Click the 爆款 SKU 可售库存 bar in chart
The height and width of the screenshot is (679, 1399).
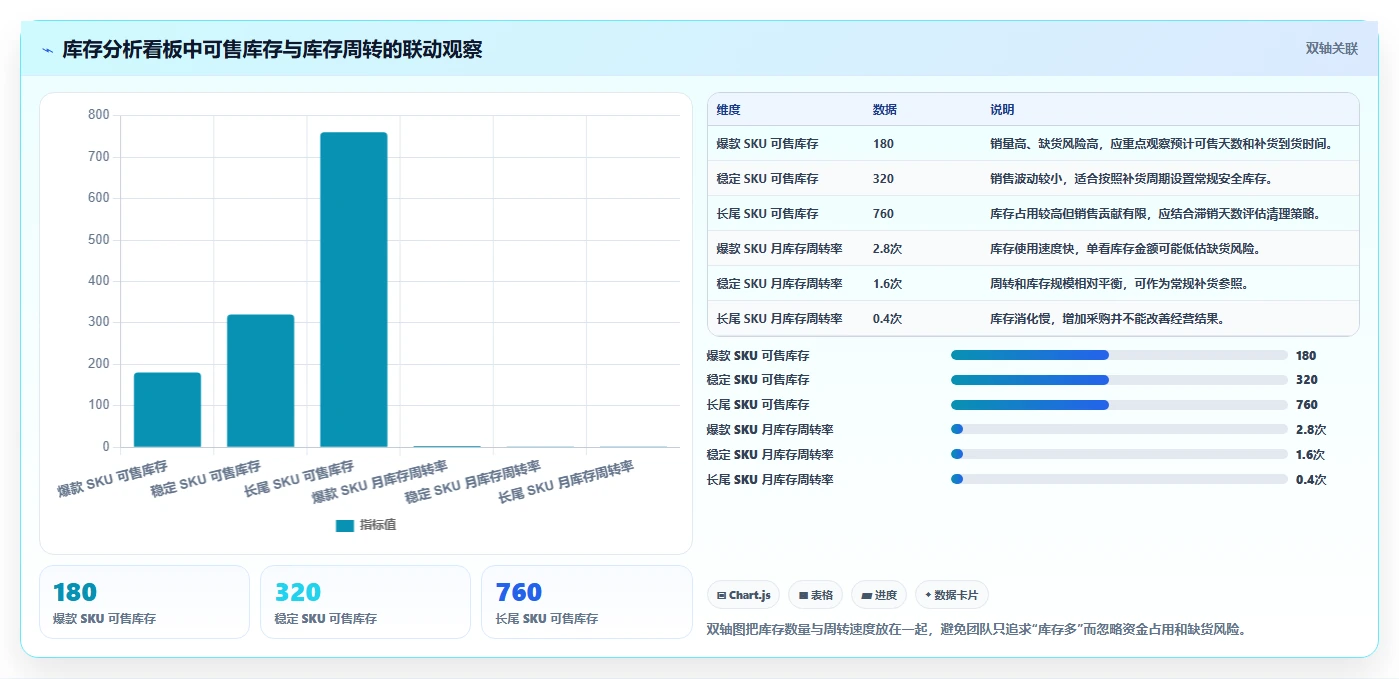pyautogui.click(x=167, y=410)
